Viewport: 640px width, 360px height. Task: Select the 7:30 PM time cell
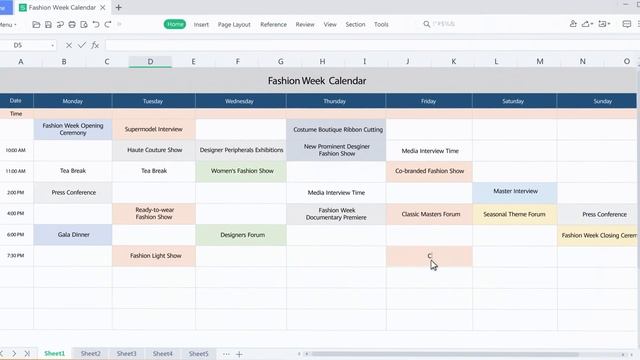click(x=16, y=256)
